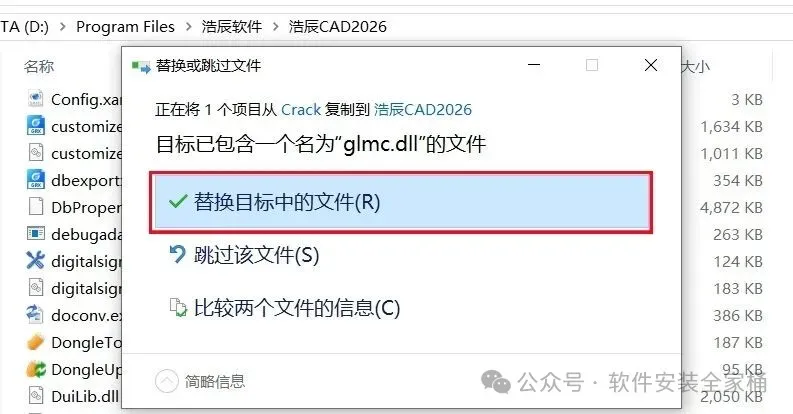Sort by the 名称 column header
793x414 pixels.
click(39, 66)
